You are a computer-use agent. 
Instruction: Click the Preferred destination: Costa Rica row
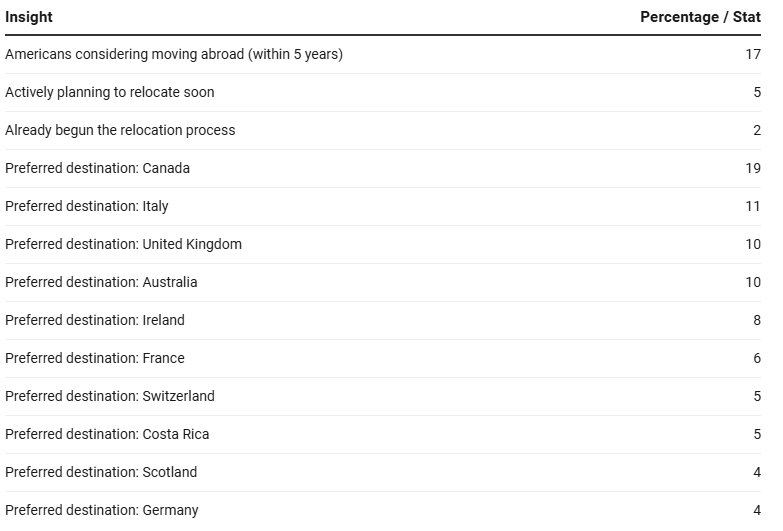click(383, 434)
